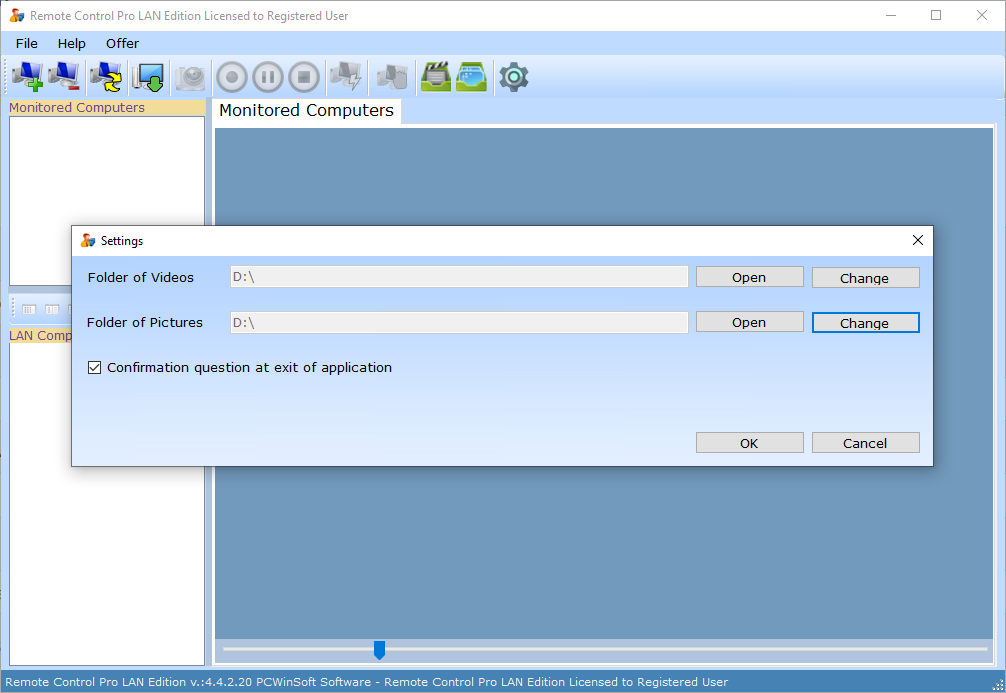Select the Monitored Computers tab

(x=307, y=110)
